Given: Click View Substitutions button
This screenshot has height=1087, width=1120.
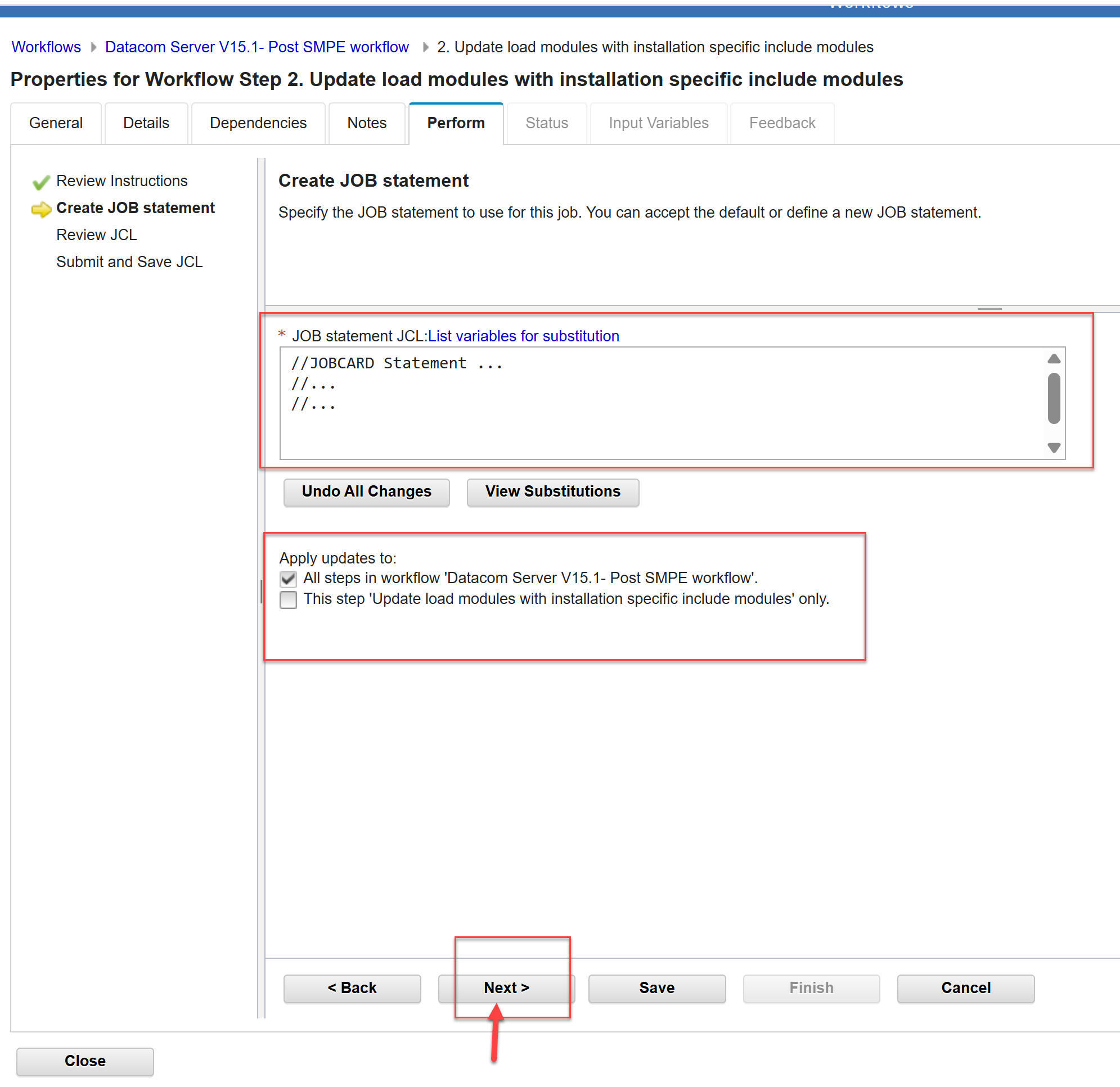Looking at the screenshot, I should click(552, 491).
